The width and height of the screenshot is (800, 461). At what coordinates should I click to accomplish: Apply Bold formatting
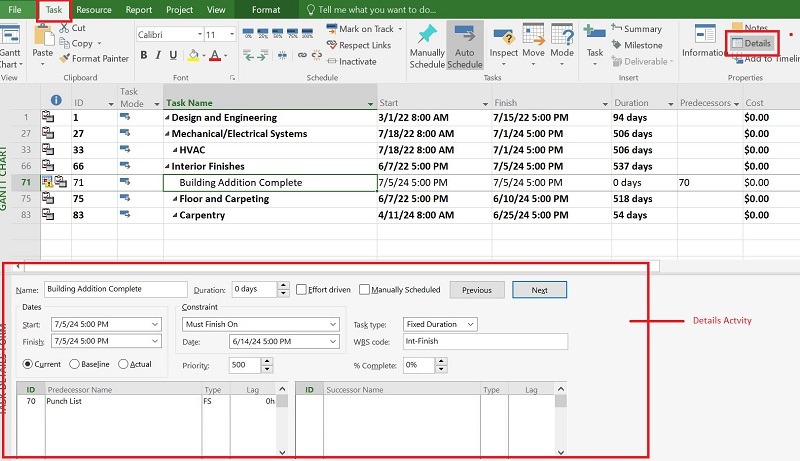point(144,55)
